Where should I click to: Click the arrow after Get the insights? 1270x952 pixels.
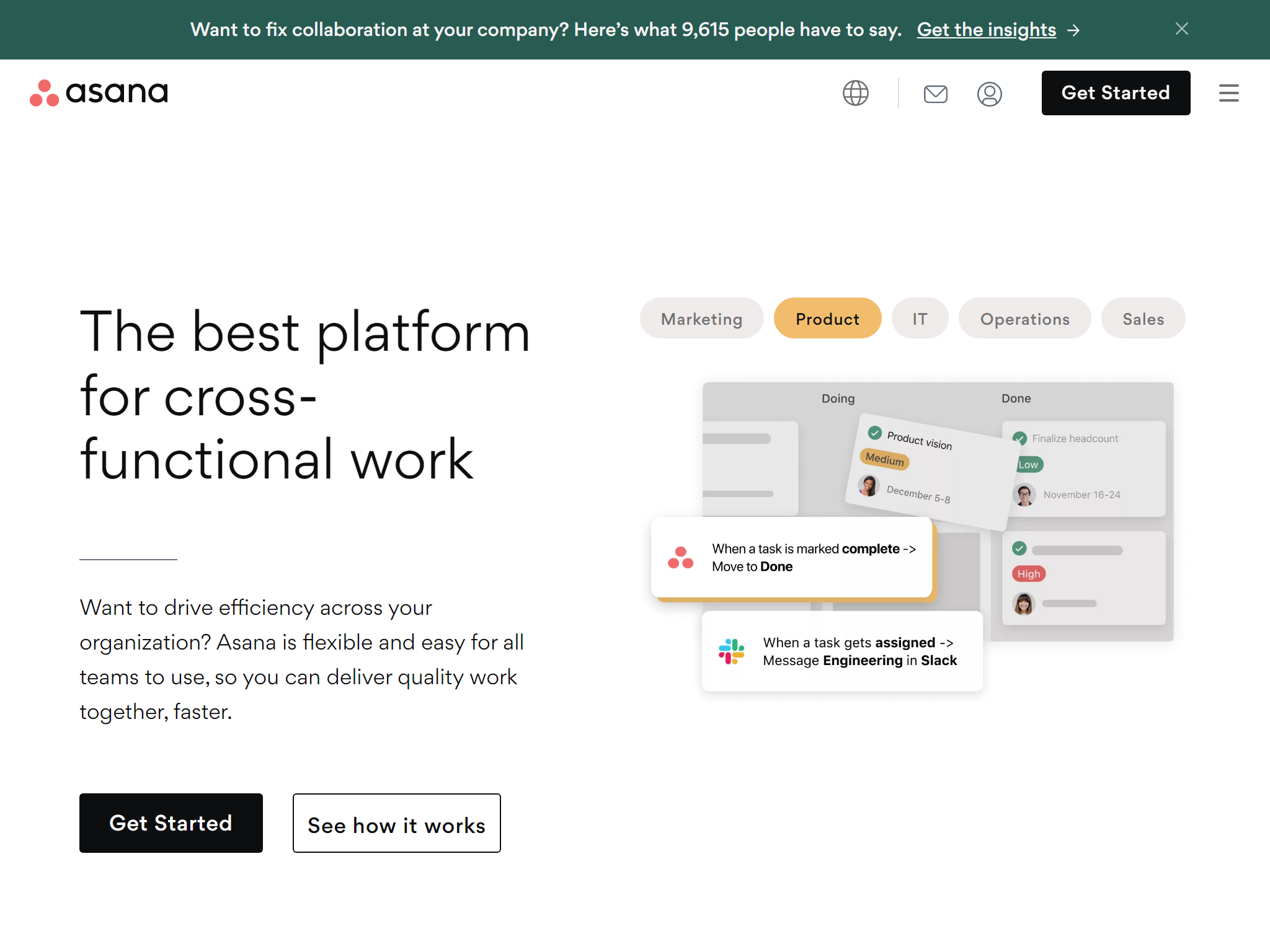click(x=1073, y=30)
